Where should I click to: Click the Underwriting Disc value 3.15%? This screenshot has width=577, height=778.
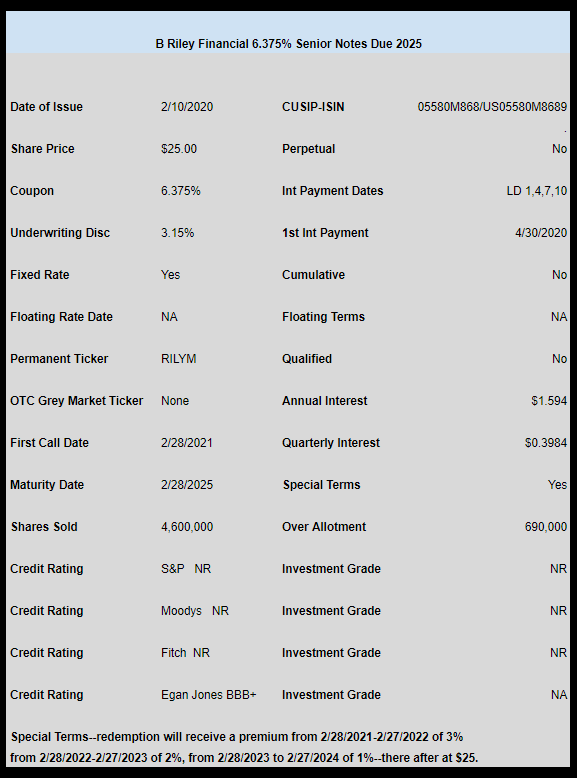[178, 233]
